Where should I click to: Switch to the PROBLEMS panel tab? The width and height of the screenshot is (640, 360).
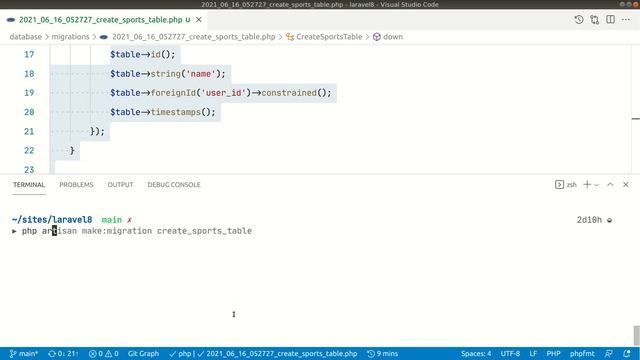click(x=76, y=184)
